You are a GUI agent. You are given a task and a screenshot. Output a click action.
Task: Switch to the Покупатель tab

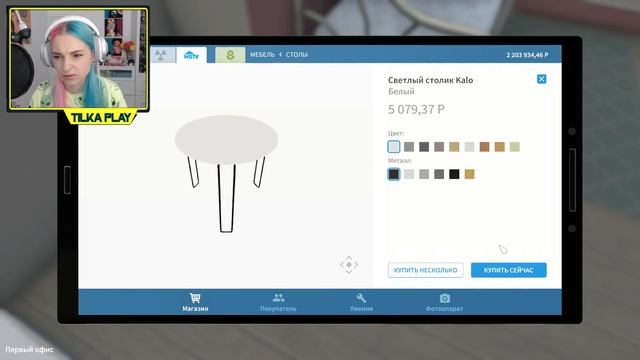pyautogui.click(x=278, y=302)
